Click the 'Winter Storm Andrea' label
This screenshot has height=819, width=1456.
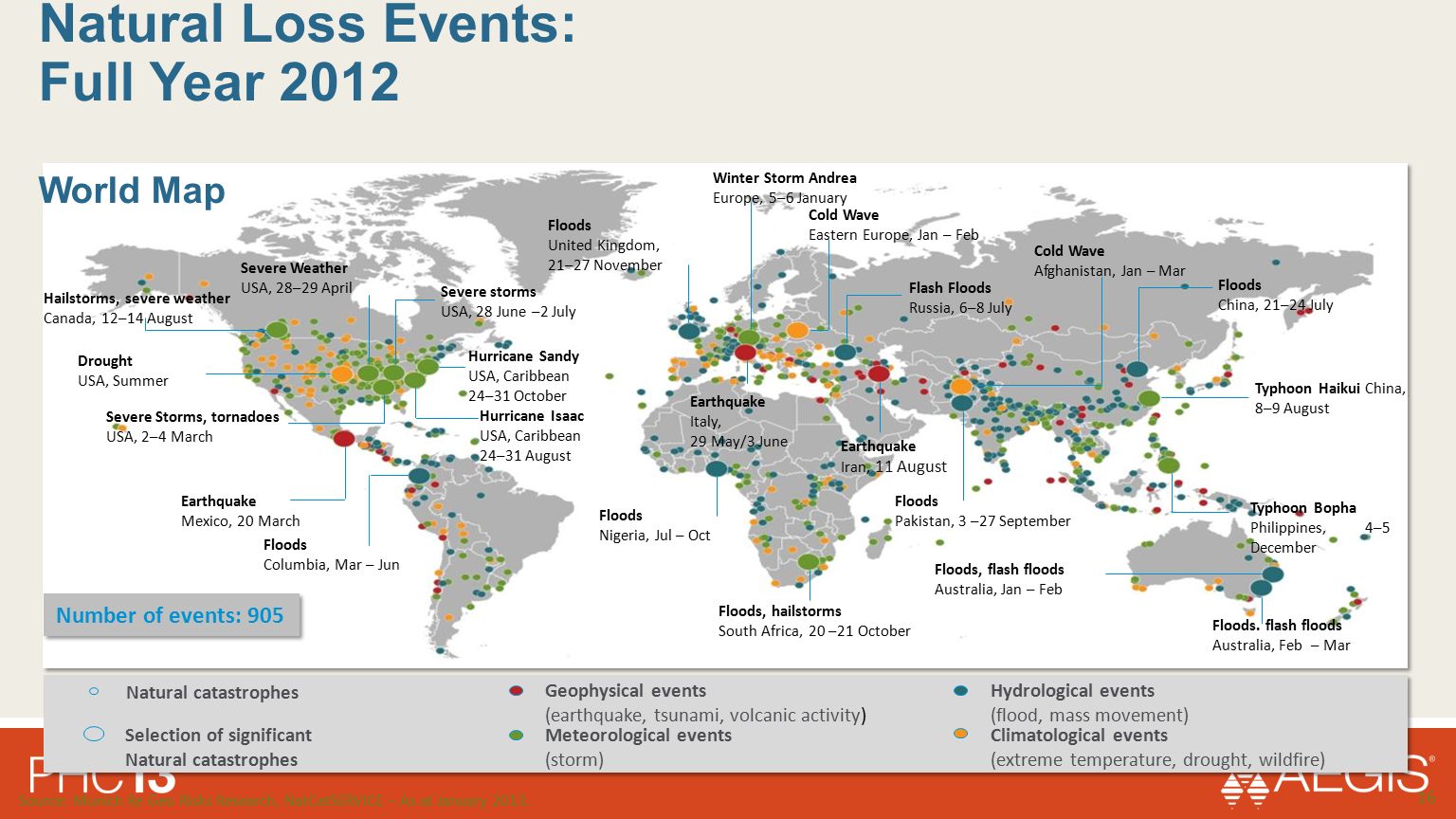785,178
